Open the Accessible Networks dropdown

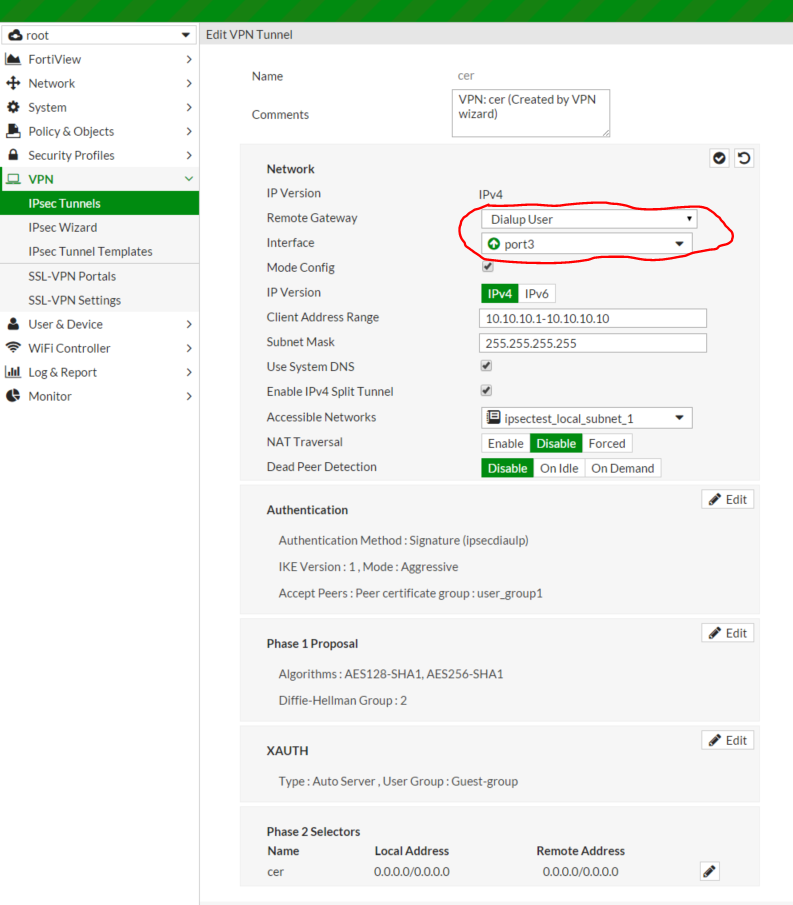point(587,418)
